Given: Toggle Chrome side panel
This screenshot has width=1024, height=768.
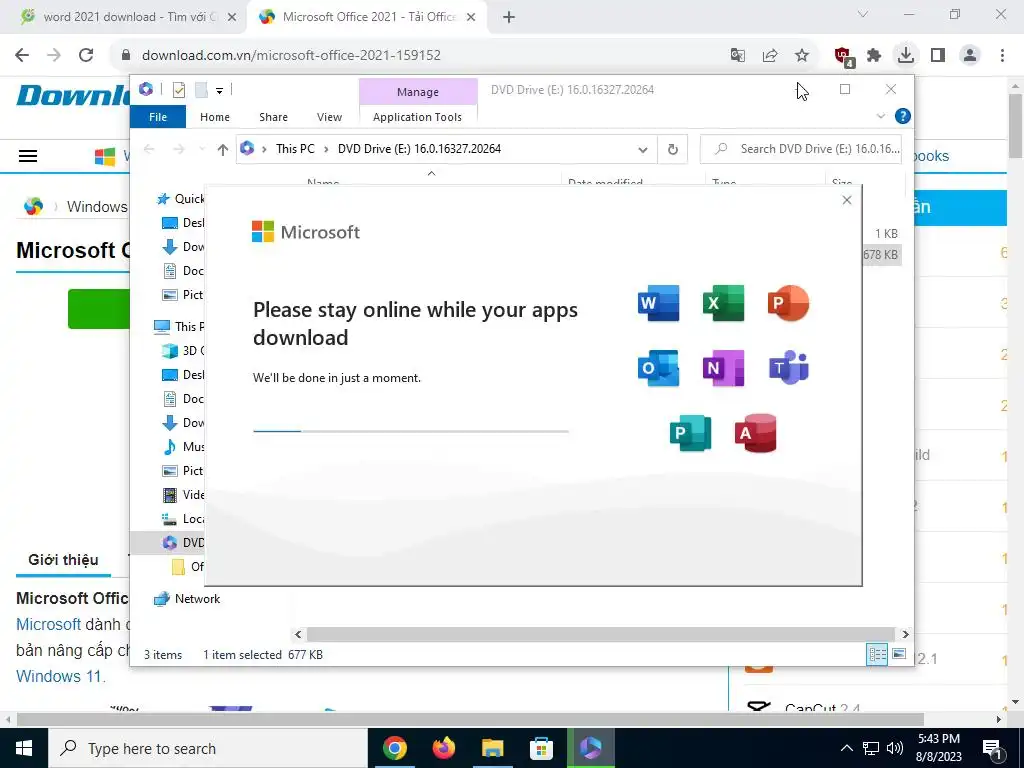Looking at the screenshot, I should (x=938, y=55).
